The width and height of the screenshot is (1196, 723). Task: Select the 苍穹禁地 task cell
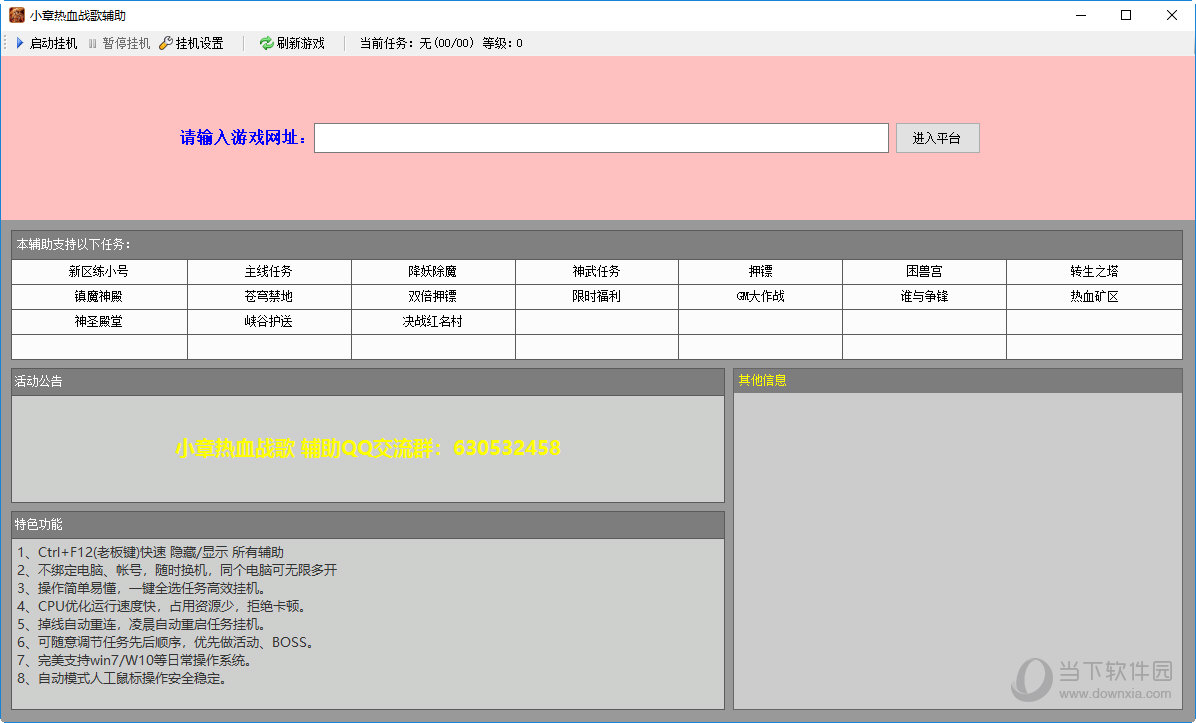coord(269,297)
